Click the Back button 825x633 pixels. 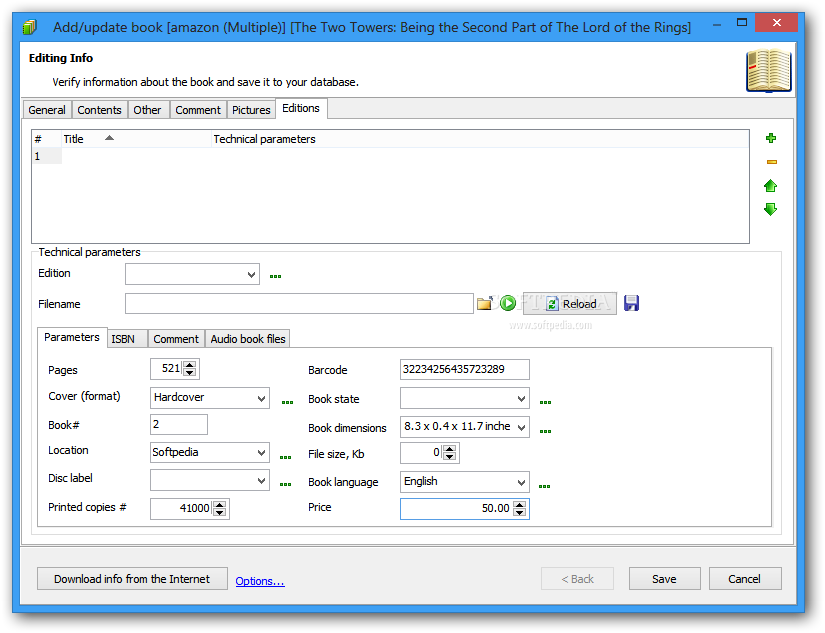coord(577,579)
